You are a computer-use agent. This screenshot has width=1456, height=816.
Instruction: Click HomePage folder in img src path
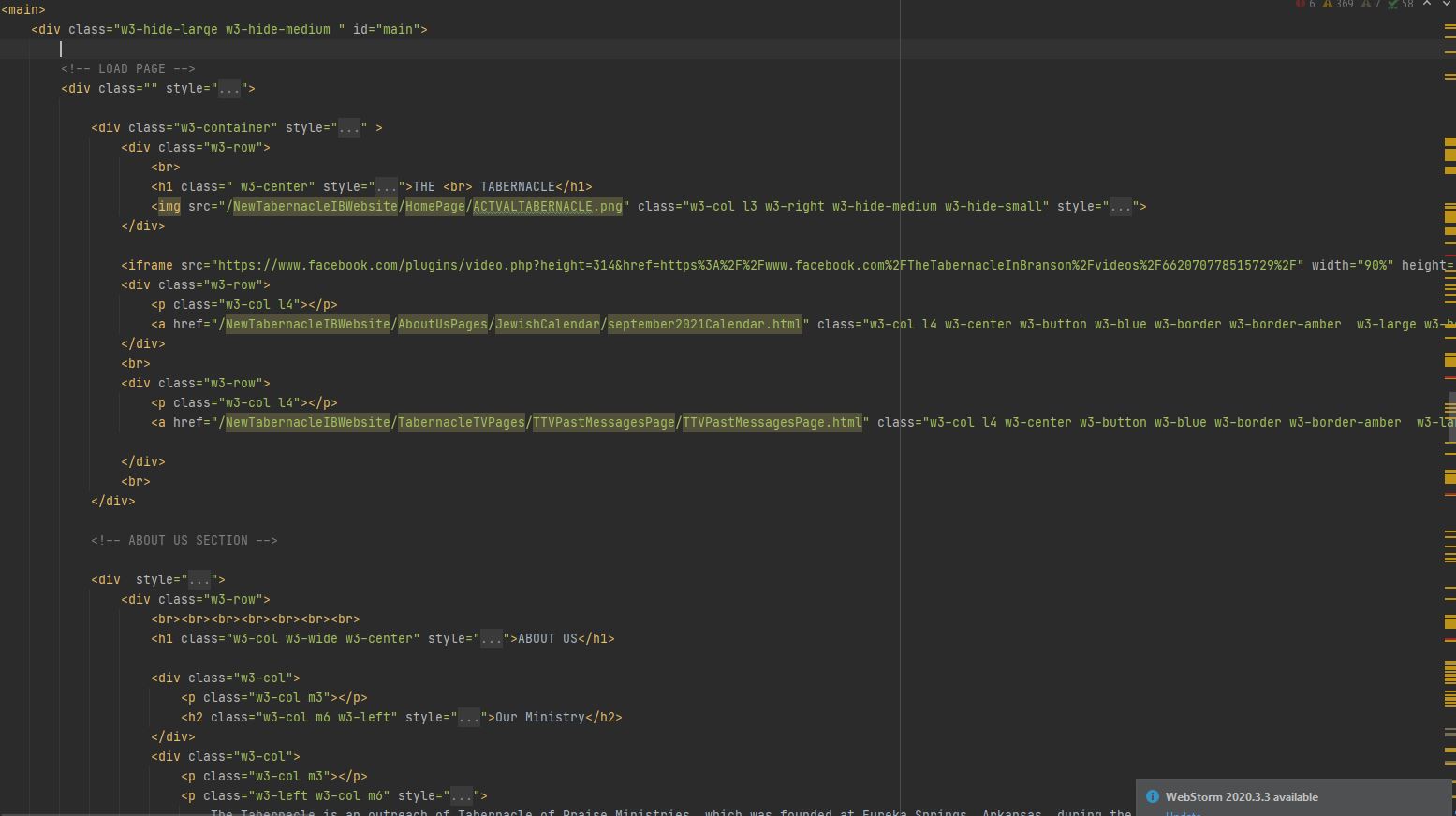click(x=435, y=207)
